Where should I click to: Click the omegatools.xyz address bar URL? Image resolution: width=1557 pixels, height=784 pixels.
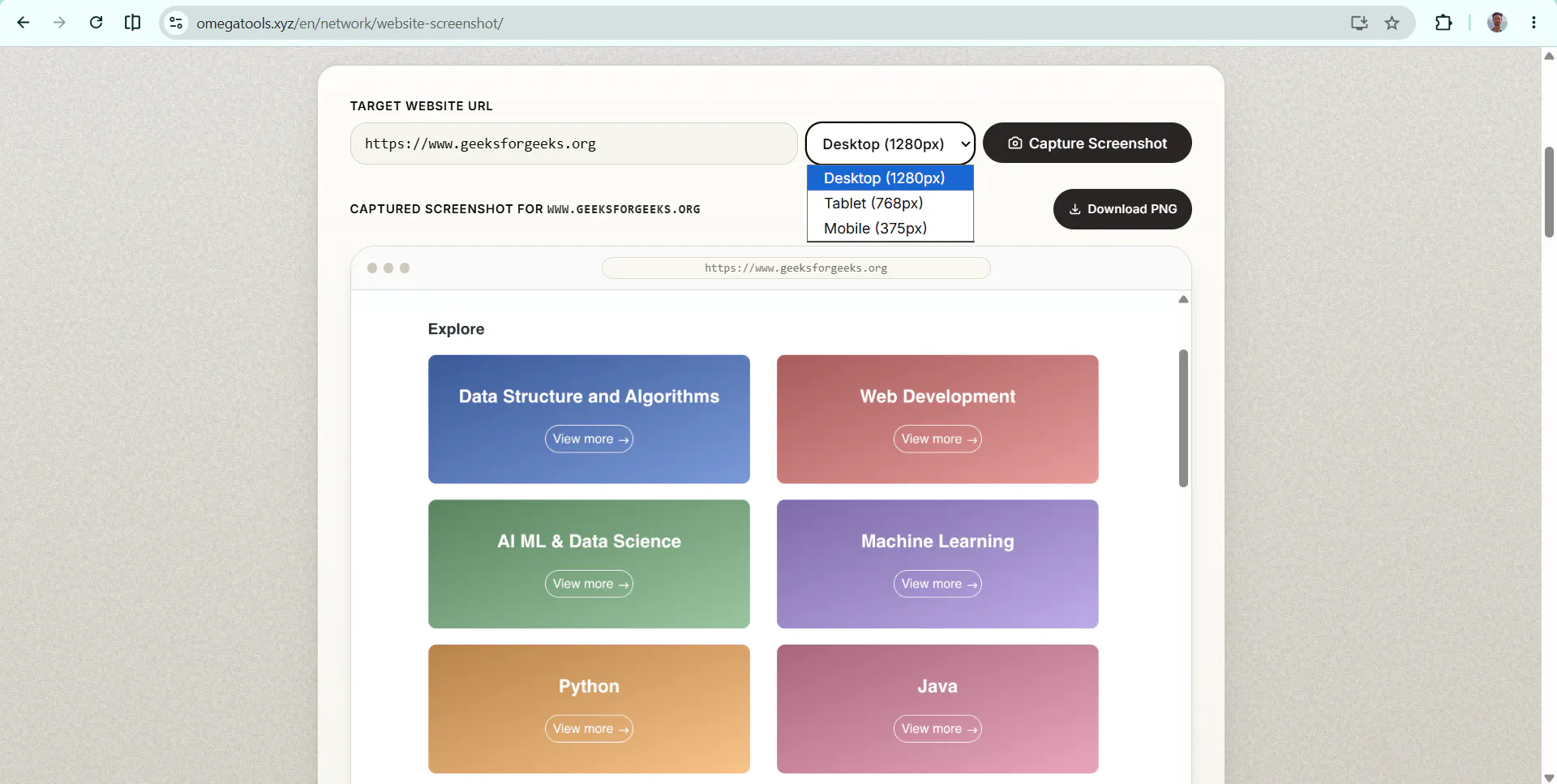coord(350,24)
